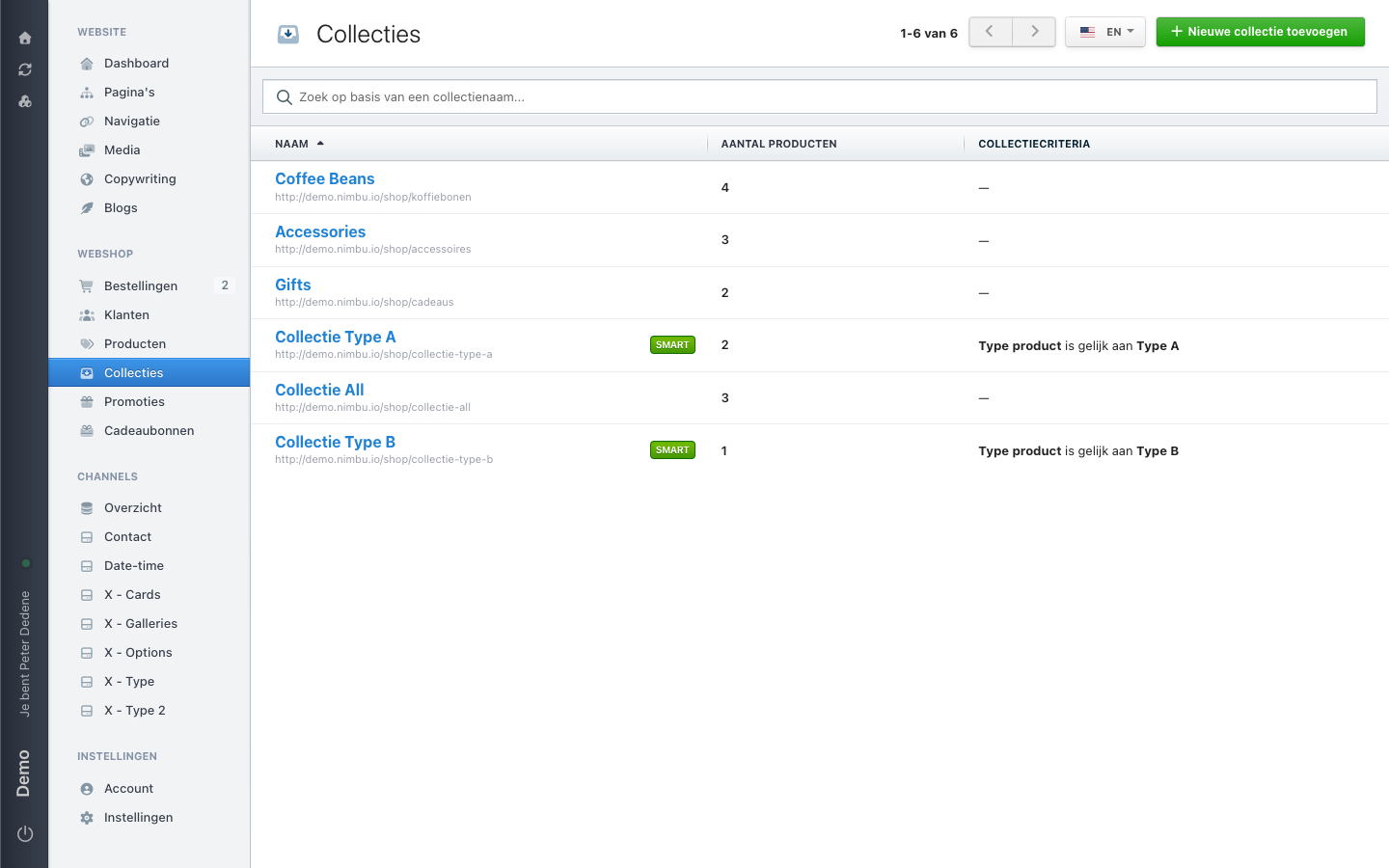Open the Collectie All link
This screenshot has height=868, width=1389.
pyautogui.click(x=319, y=390)
